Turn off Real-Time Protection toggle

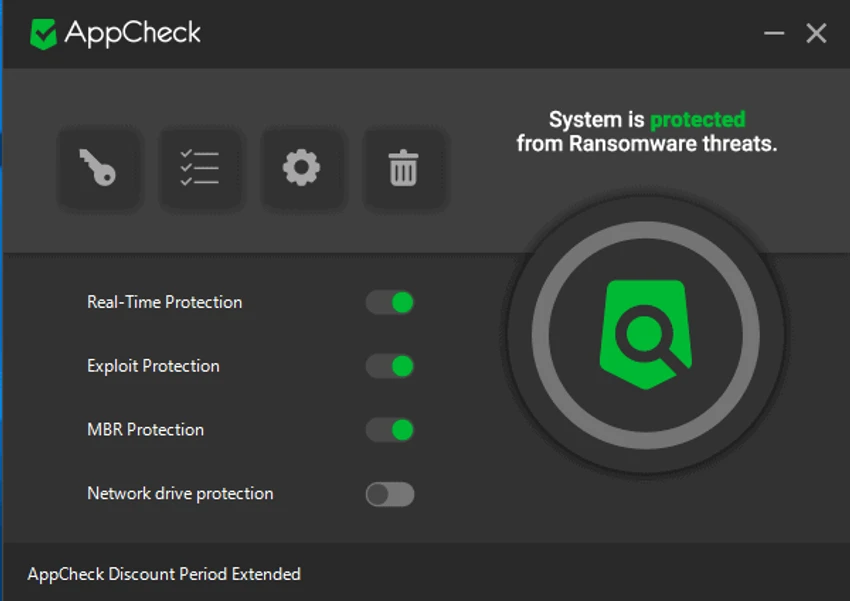(x=390, y=302)
